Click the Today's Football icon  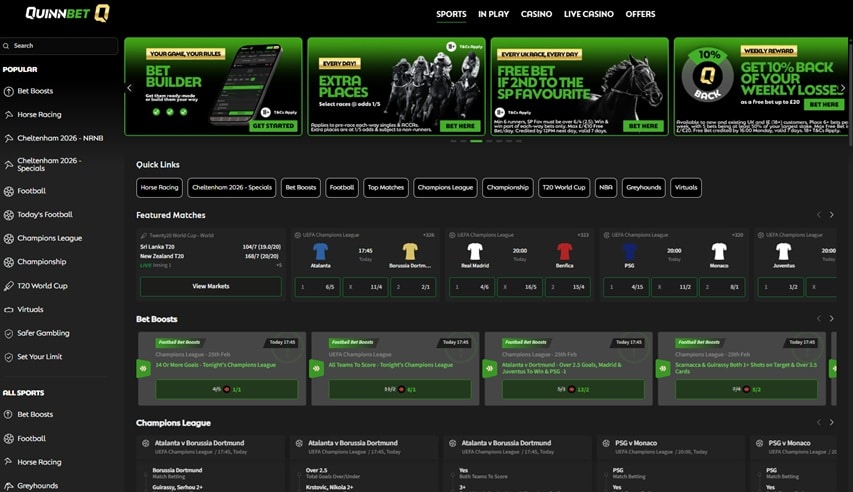pyautogui.click(x=9, y=215)
